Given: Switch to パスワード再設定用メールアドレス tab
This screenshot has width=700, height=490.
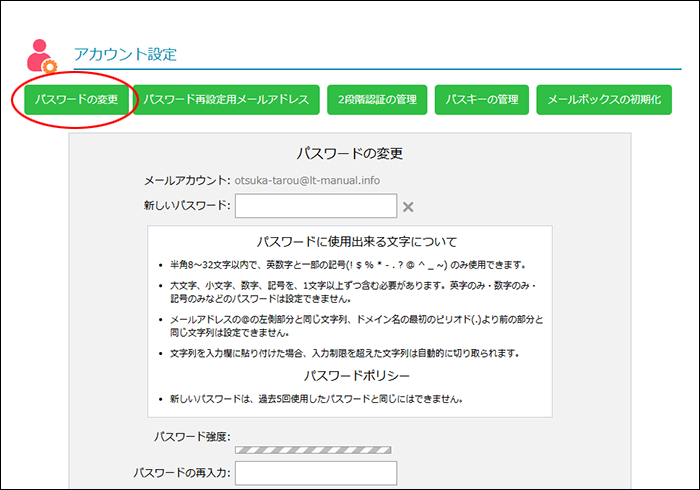Looking at the screenshot, I should pyautogui.click(x=228, y=100).
